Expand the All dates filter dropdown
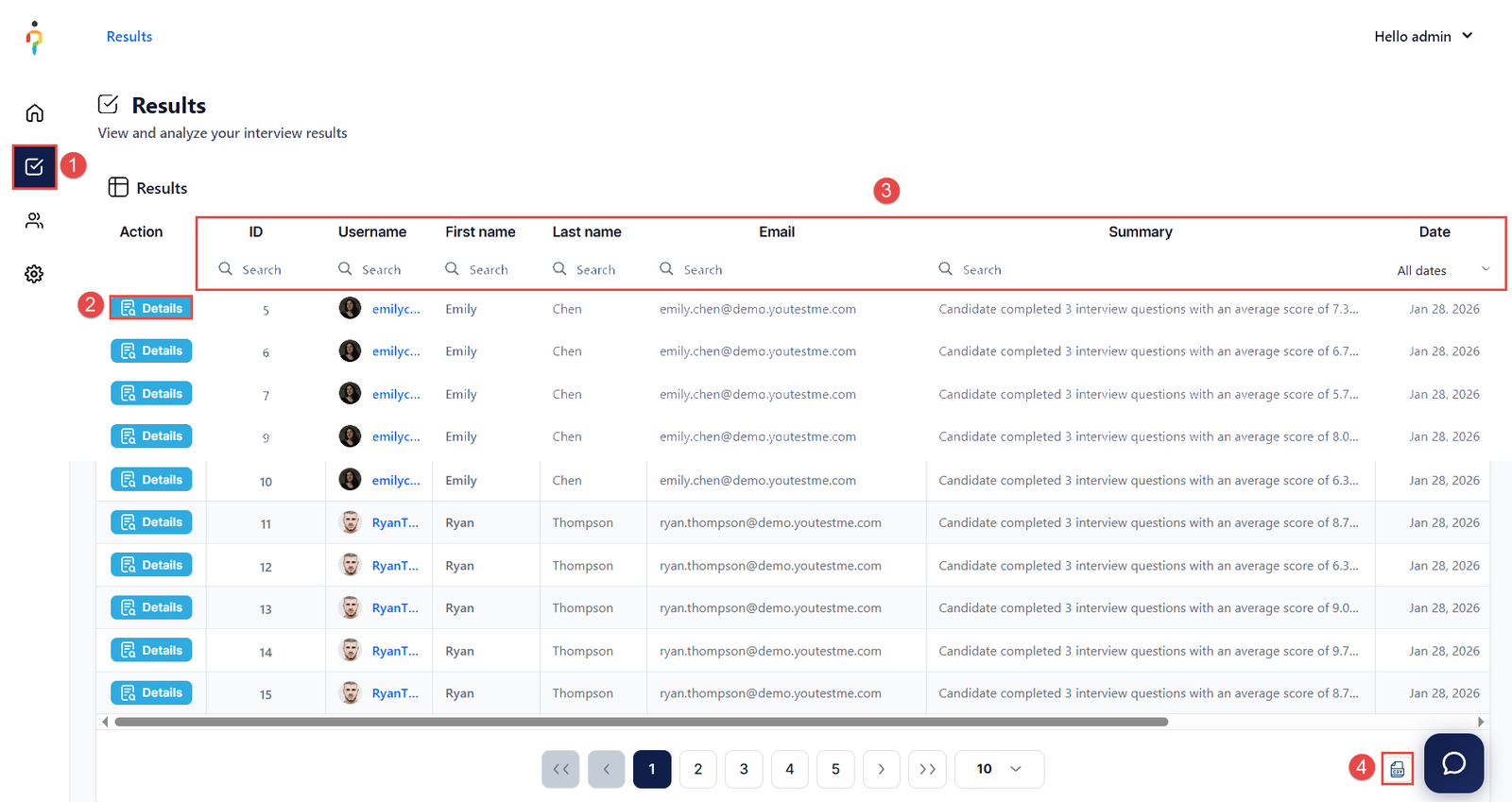 (1442, 270)
